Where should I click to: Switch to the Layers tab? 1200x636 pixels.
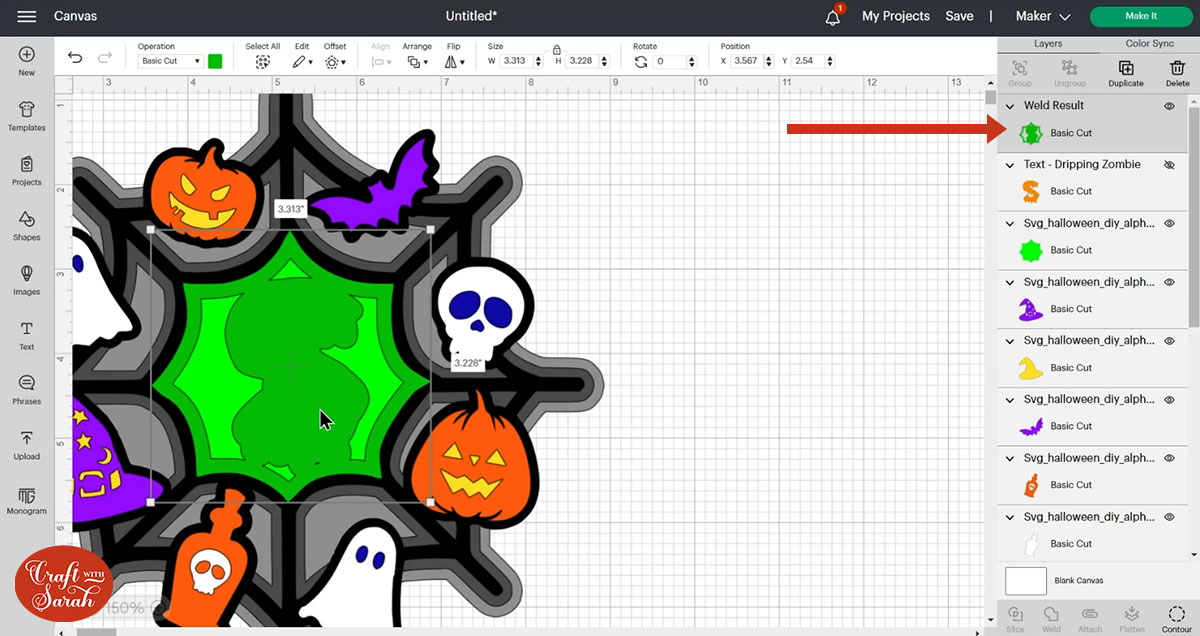(1048, 44)
